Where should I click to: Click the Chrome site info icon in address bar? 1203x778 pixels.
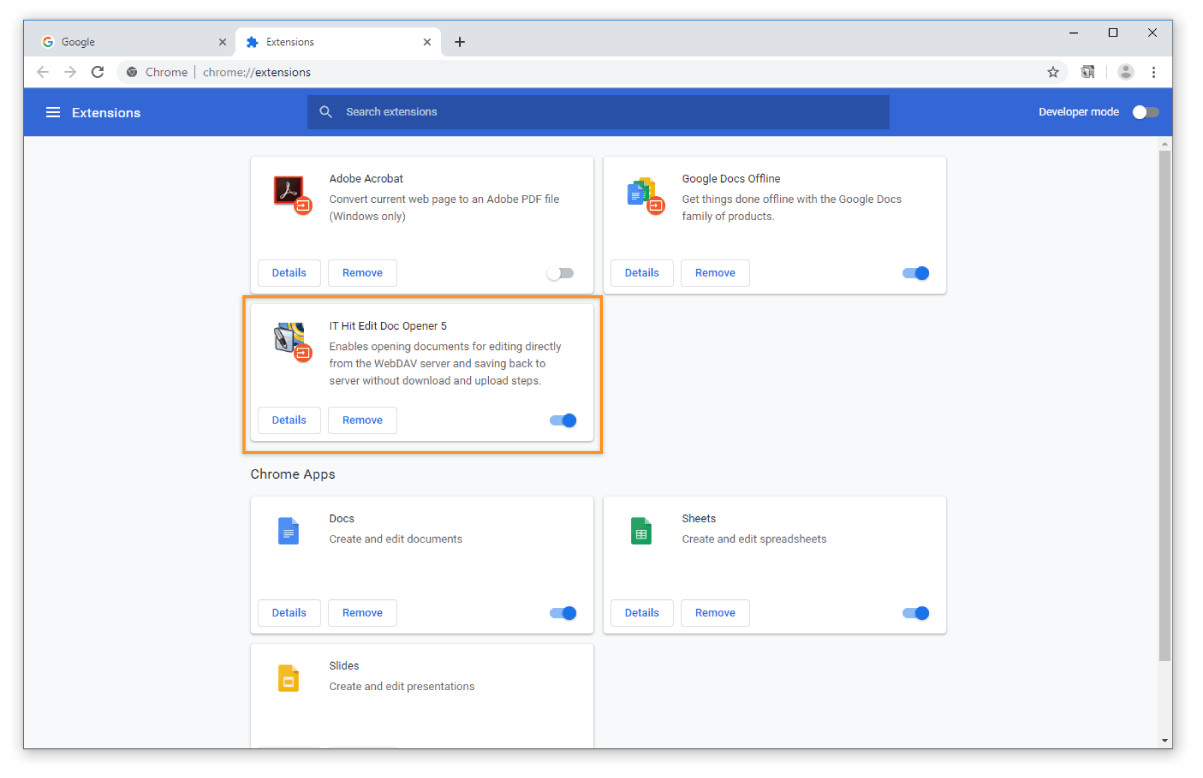(132, 72)
